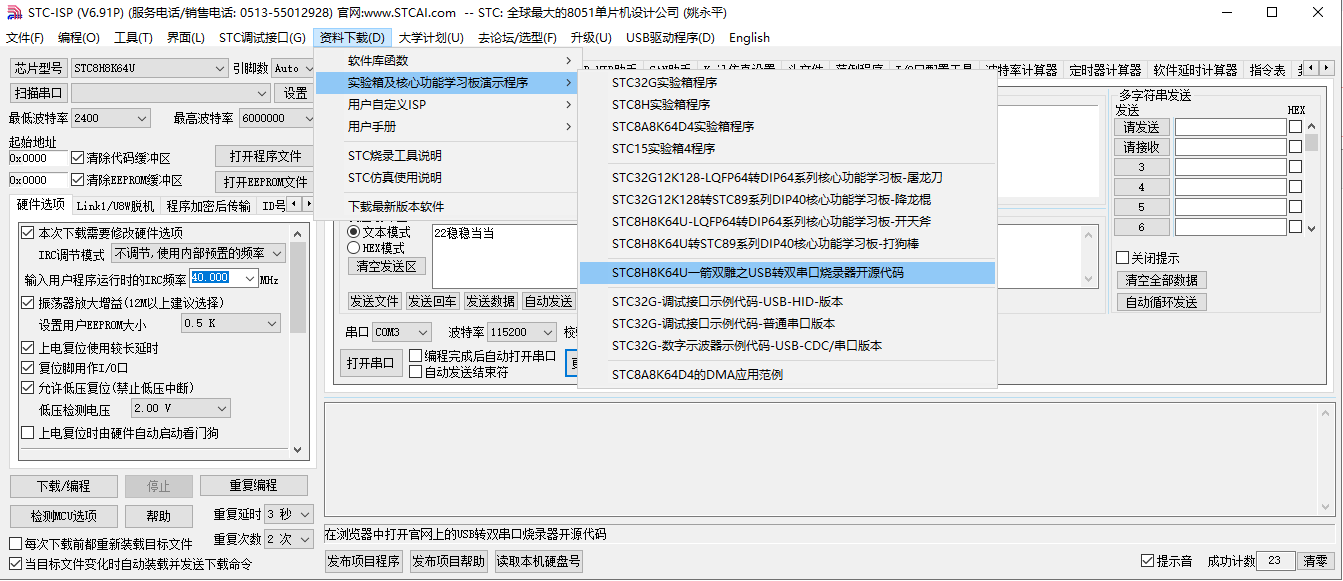Open 定时器计算器 tab
Image resolution: width=1343 pixels, height=581 pixels.
click(x=1104, y=71)
